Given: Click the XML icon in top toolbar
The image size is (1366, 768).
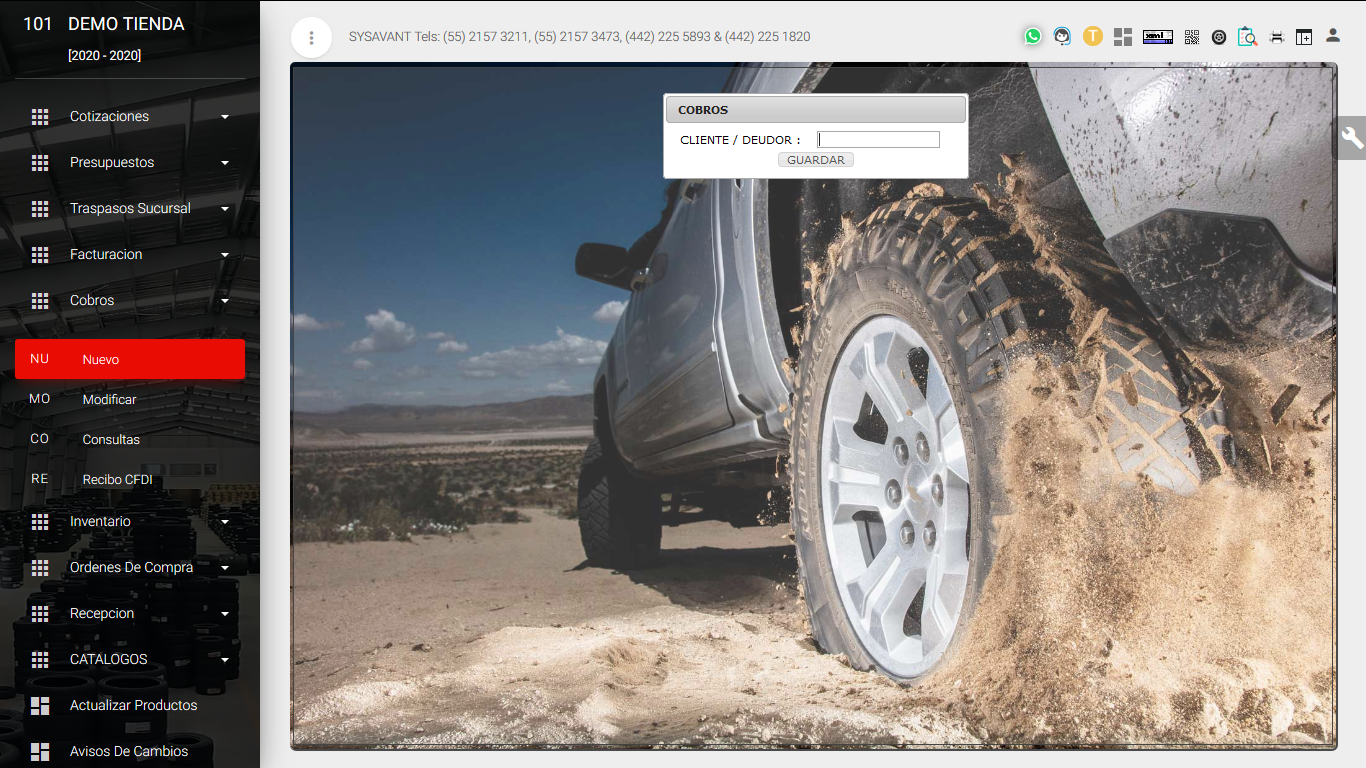Looking at the screenshot, I should [1158, 37].
